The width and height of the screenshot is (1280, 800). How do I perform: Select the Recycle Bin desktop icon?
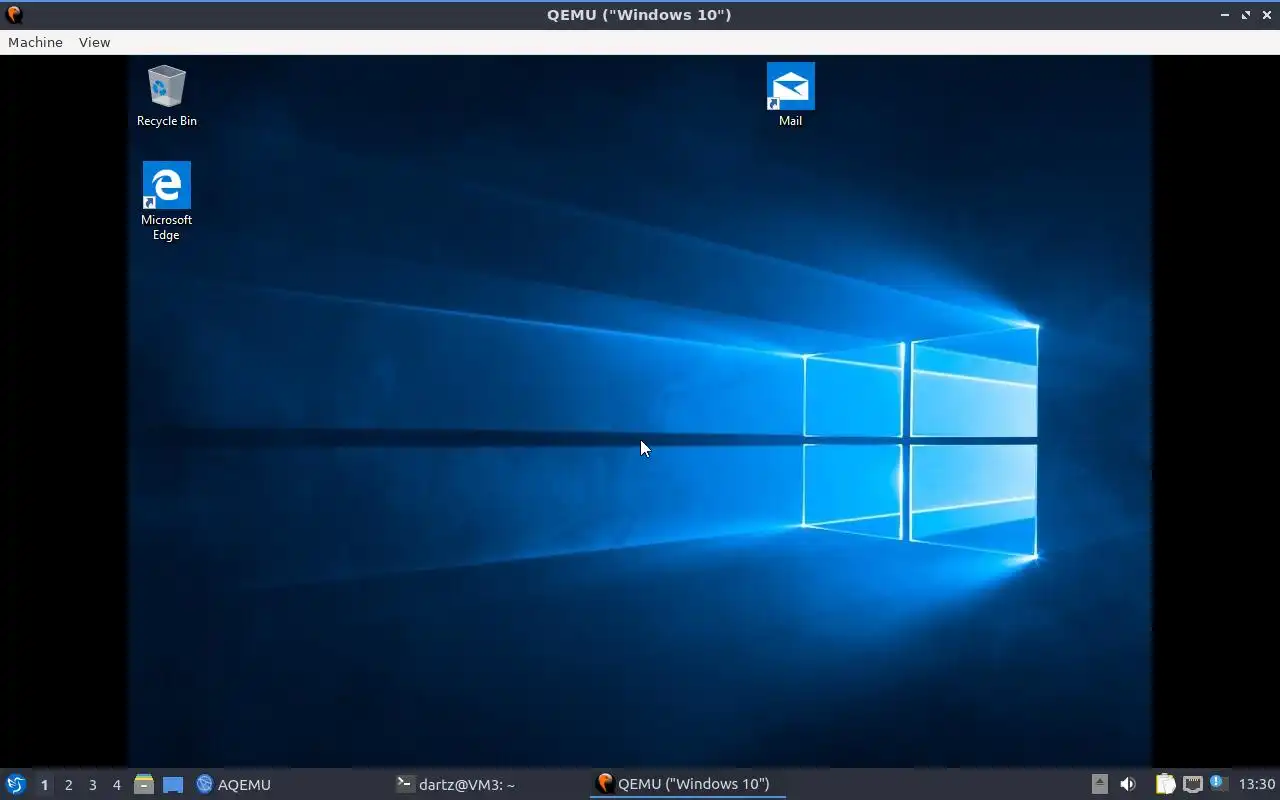tap(166, 96)
